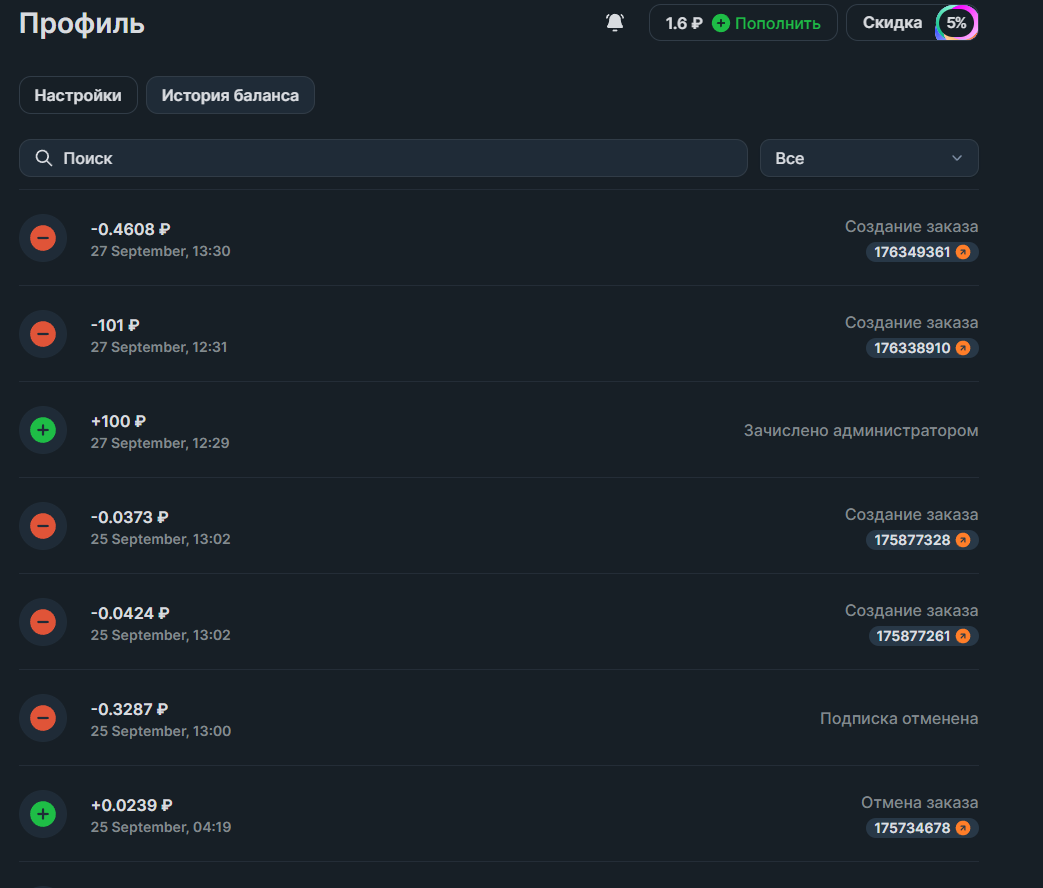Screen dimensions: 1043x888
Task: Click the orange arrow on order 175877328
Action: click(x=963, y=540)
